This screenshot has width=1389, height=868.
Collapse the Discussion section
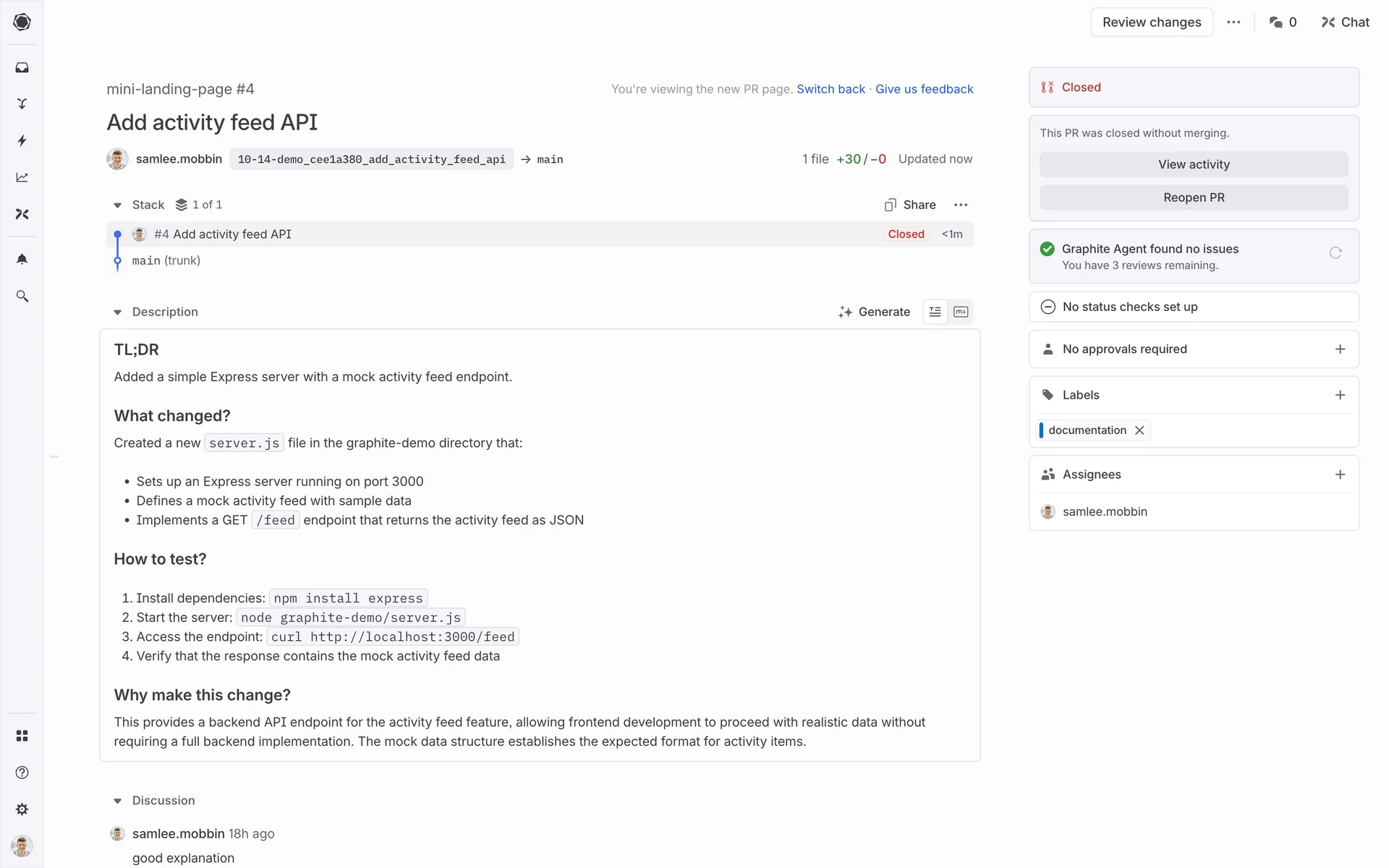click(117, 801)
